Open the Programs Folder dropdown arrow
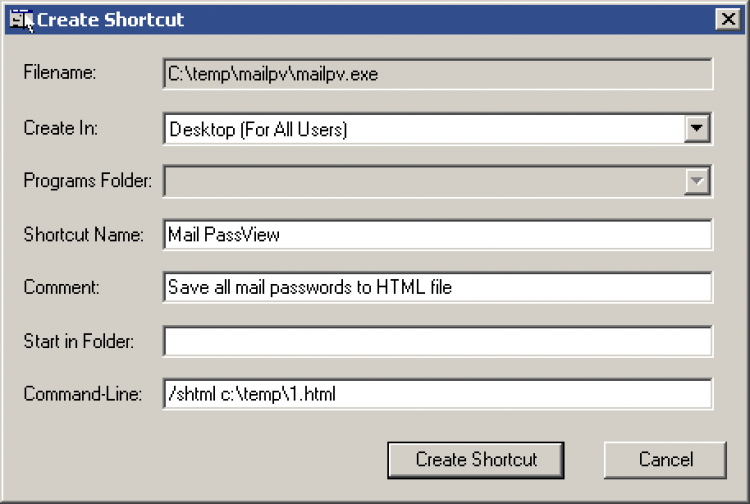 (698, 181)
